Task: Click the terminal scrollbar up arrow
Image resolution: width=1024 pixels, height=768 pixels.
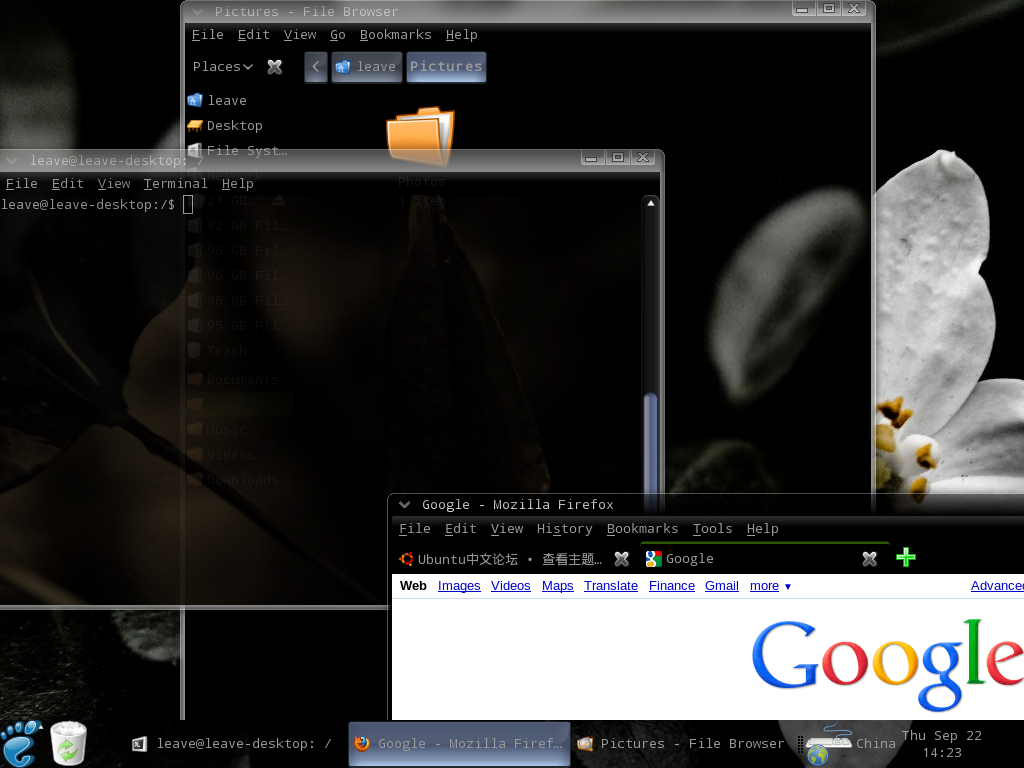Action: (x=650, y=203)
